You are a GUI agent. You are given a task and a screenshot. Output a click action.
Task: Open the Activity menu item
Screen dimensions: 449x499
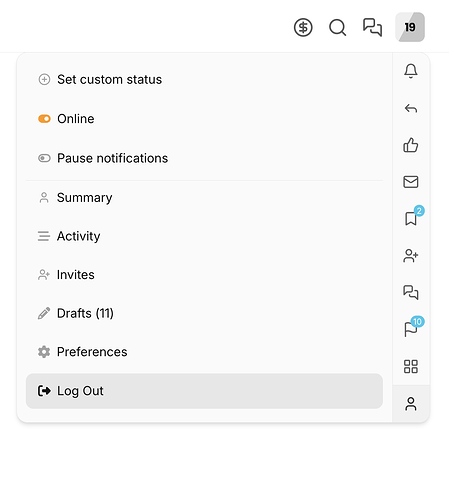[204, 236]
